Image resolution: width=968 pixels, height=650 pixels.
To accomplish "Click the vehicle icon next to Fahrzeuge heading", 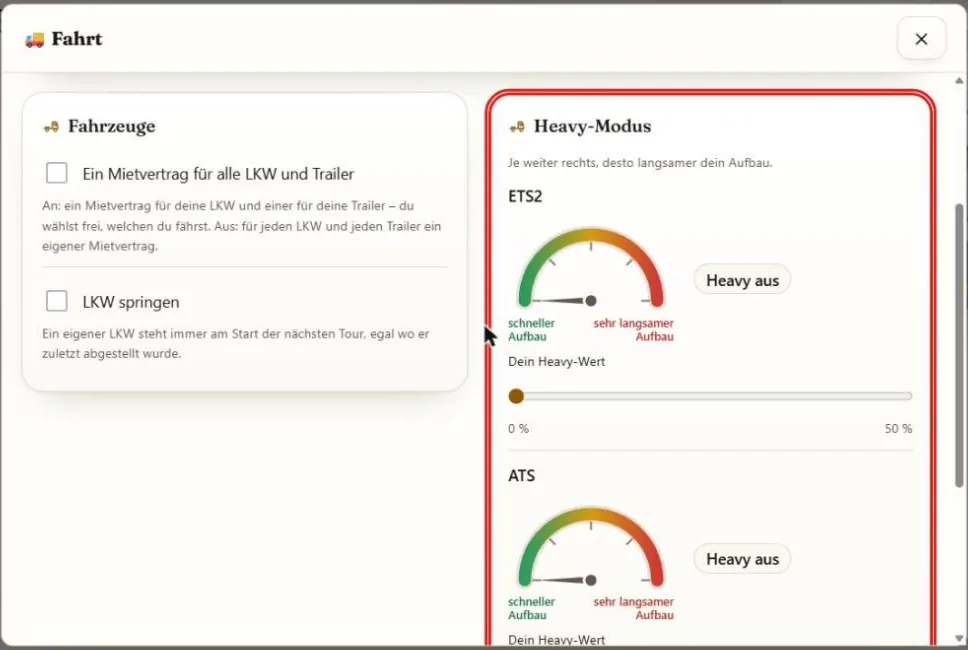I will pyautogui.click(x=51, y=127).
